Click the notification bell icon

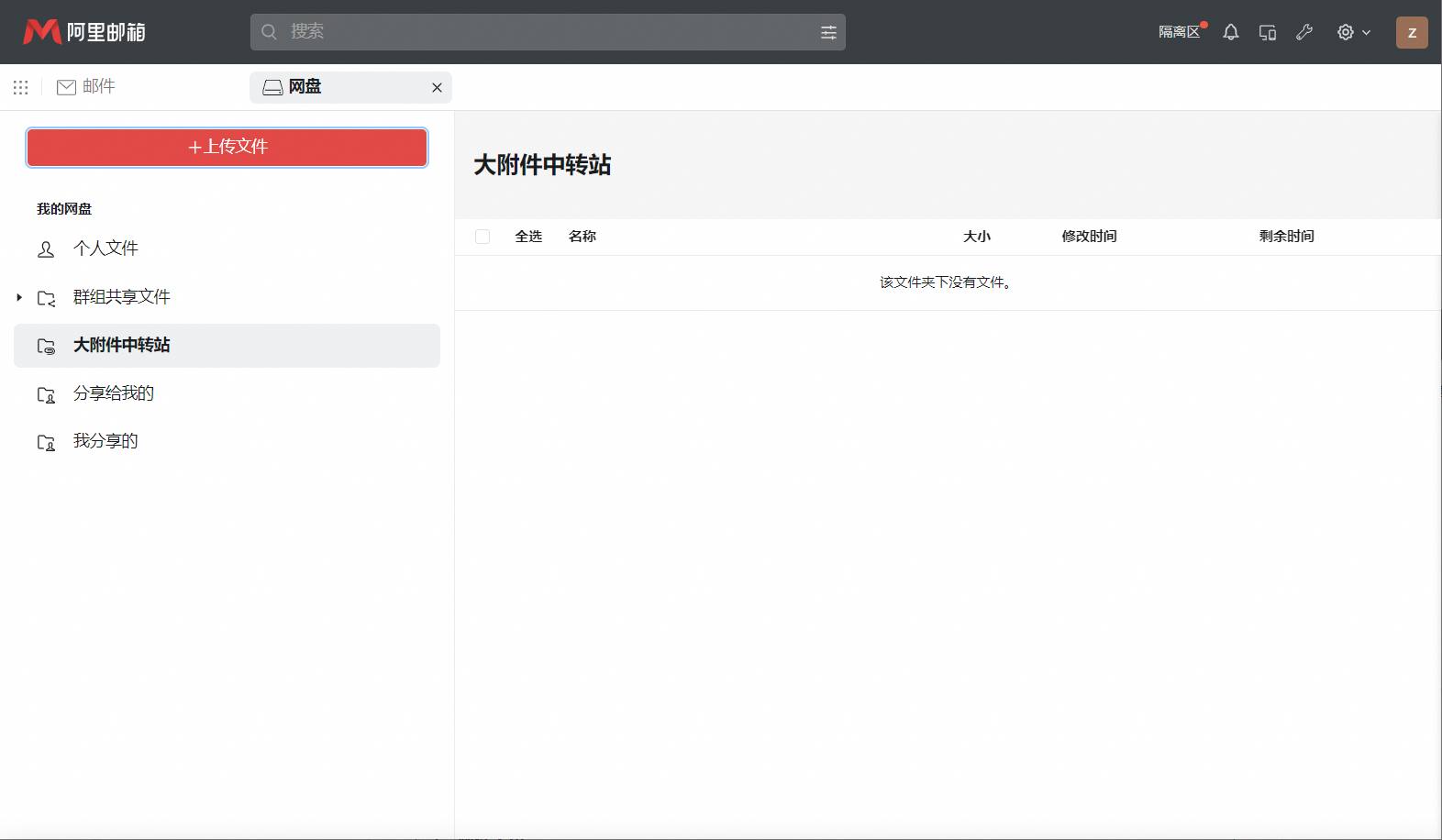tap(1231, 32)
